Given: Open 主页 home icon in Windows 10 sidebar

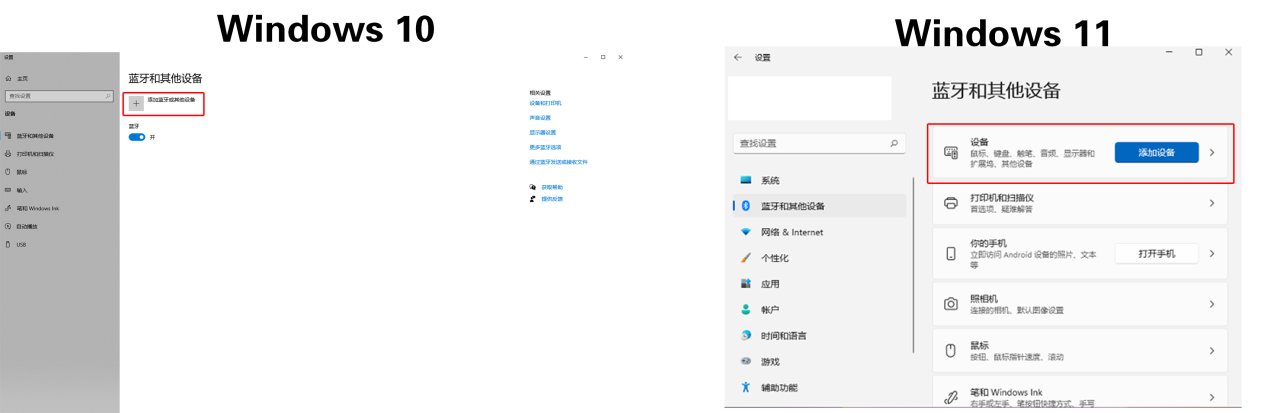Looking at the screenshot, I should (8, 77).
